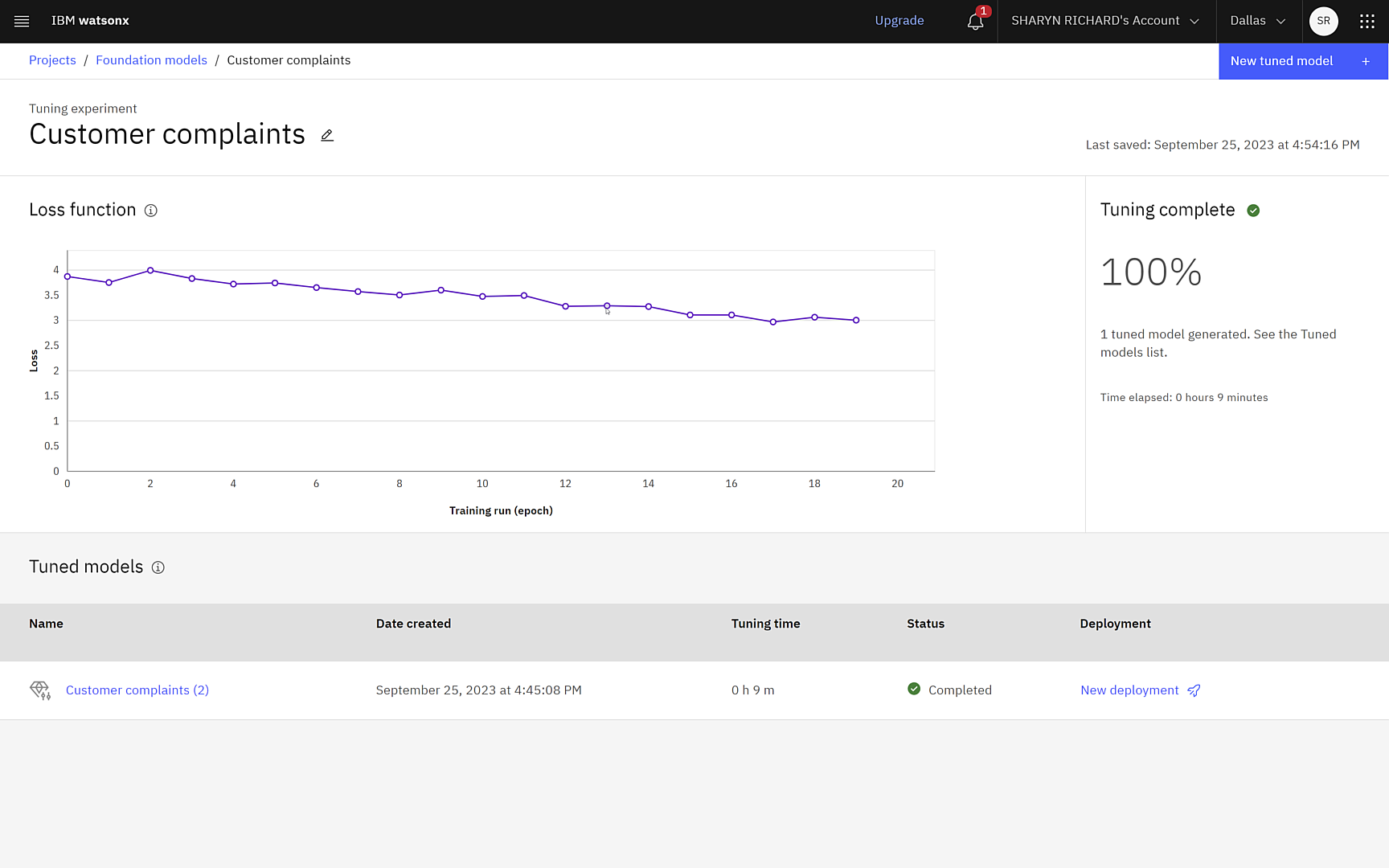Click the New tuned model button
This screenshot has height=868, width=1389.
pos(1281,61)
